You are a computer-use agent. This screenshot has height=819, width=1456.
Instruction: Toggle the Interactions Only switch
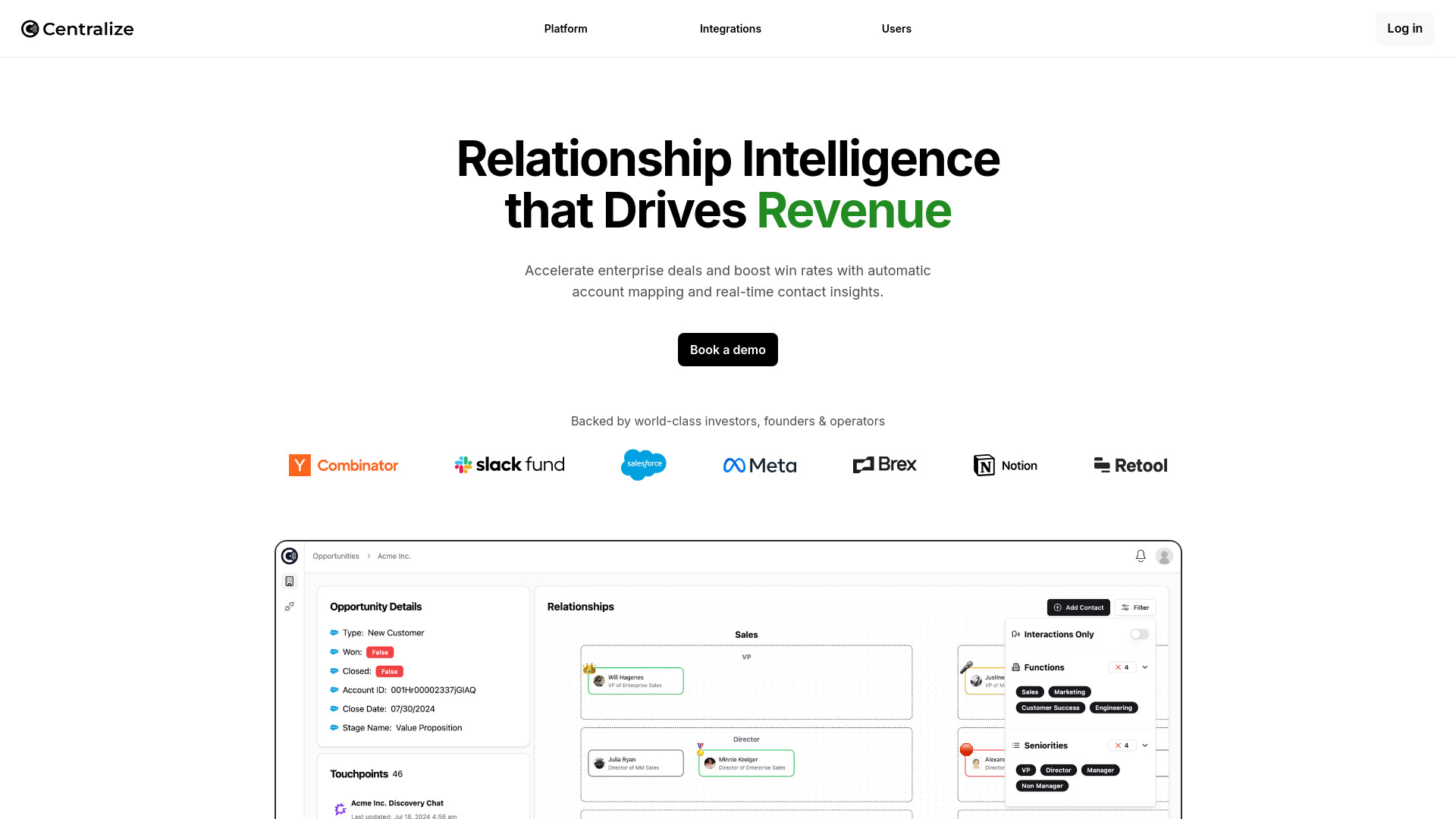tap(1139, 634)
